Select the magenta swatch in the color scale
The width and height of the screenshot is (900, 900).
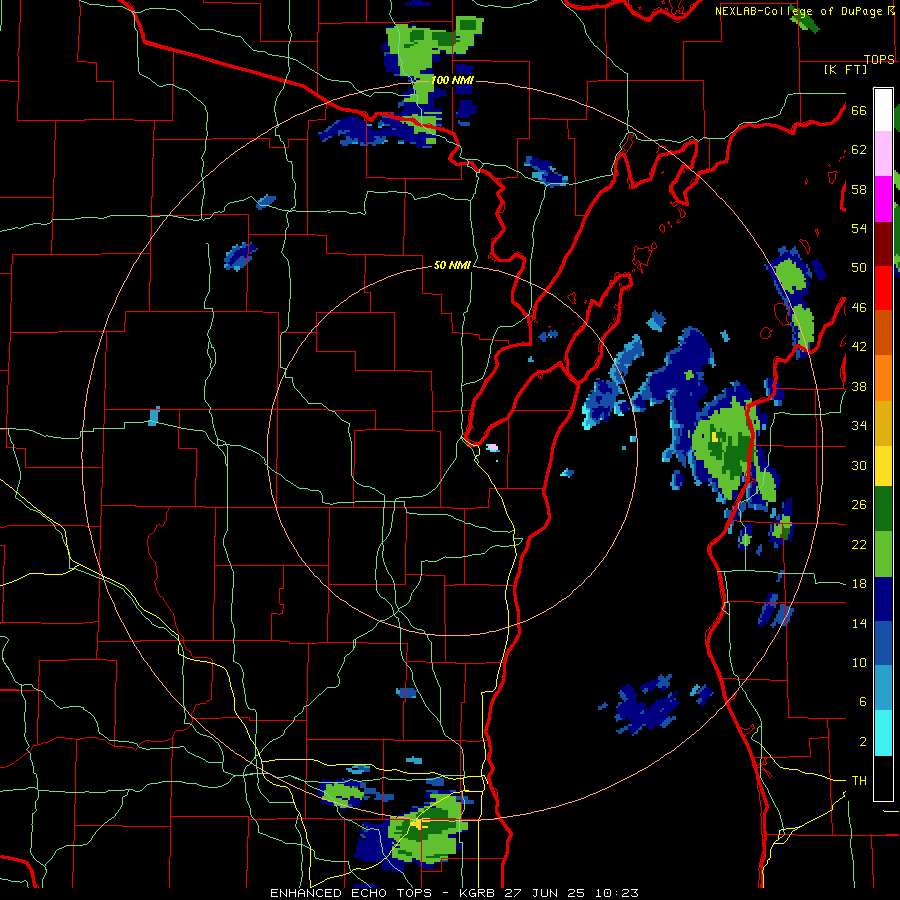[x=883, y=199]
